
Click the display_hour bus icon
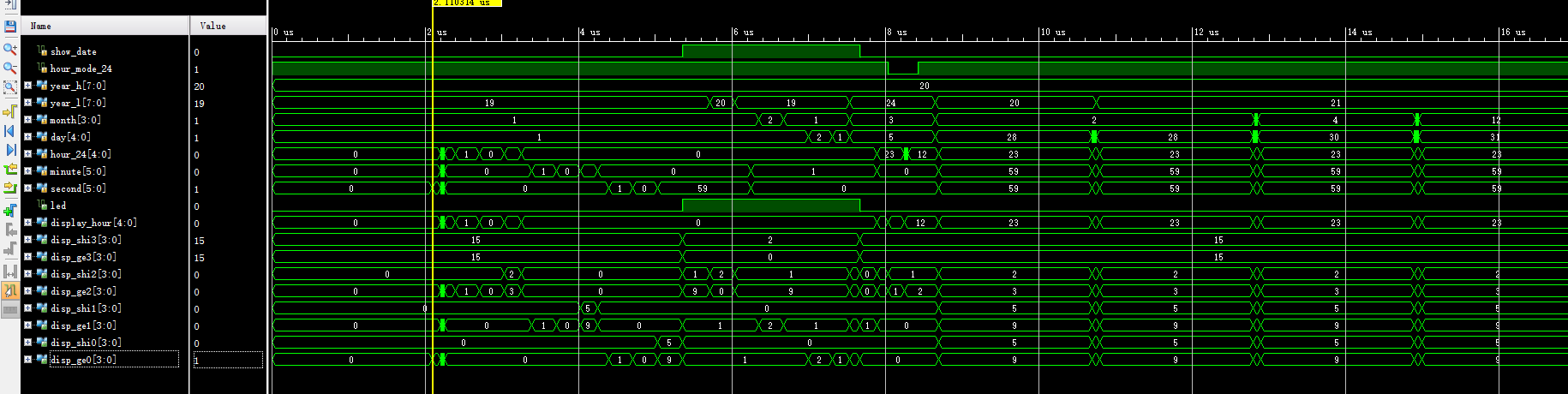[x=42, y=223]
